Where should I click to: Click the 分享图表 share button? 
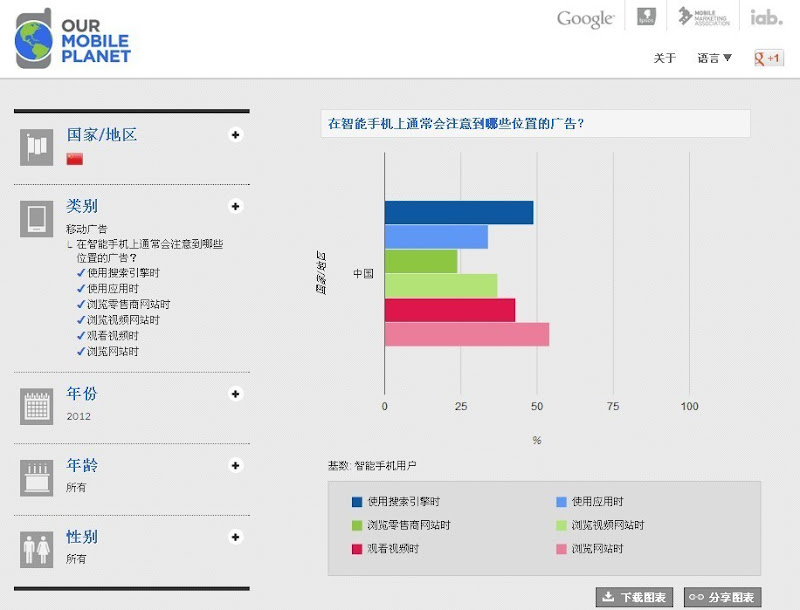tap(723, 597)
